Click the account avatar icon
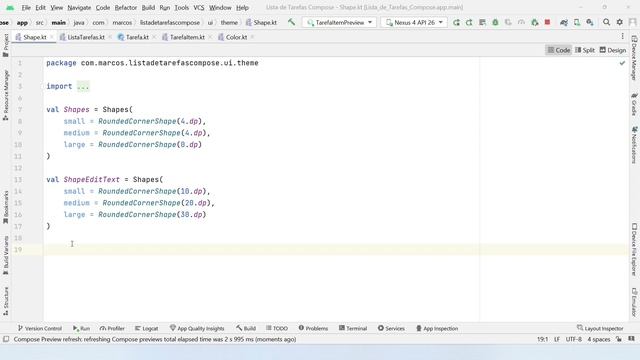The image size is (640, 360). (633, 22)
